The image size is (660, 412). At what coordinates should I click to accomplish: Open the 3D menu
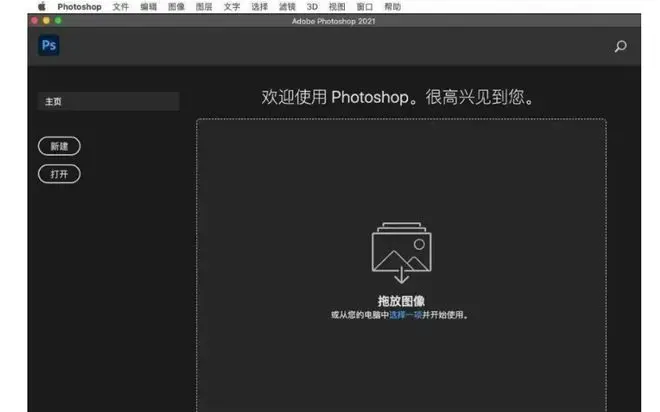(312, 7)
